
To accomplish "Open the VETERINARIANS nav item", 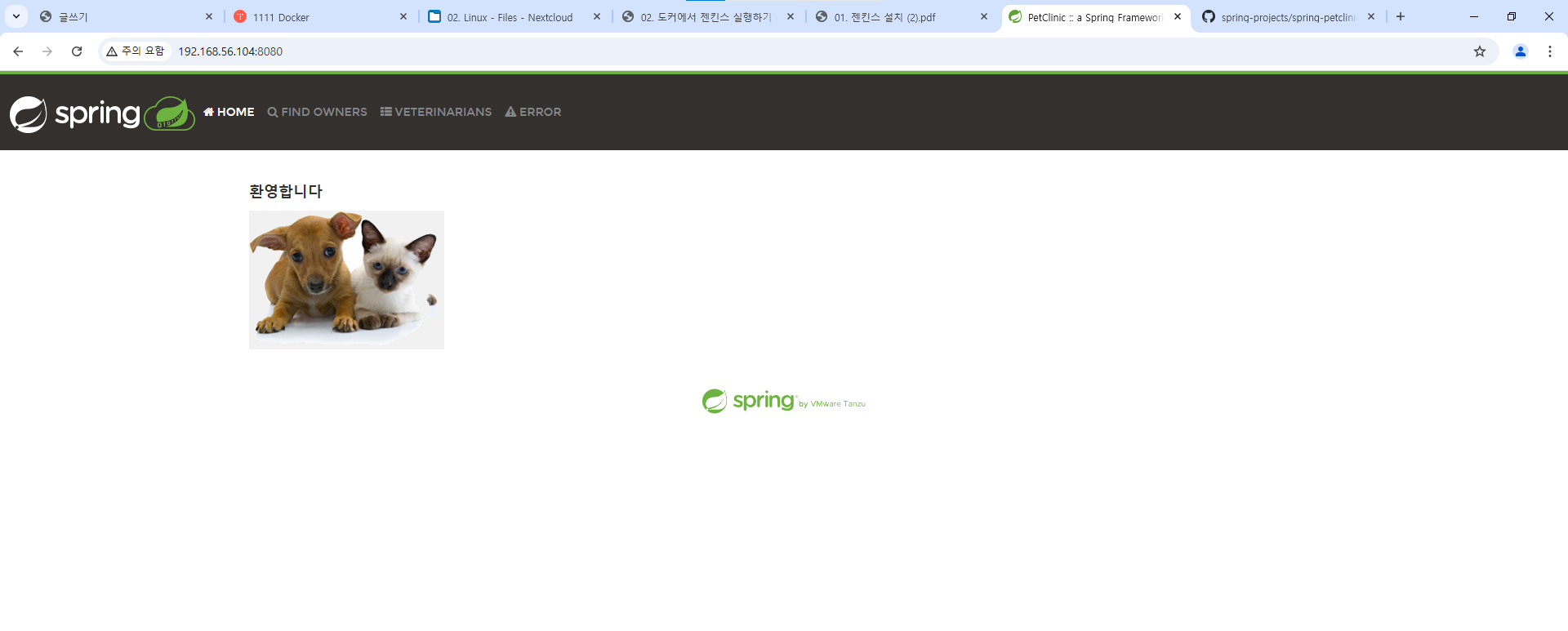I will [436, 112].
